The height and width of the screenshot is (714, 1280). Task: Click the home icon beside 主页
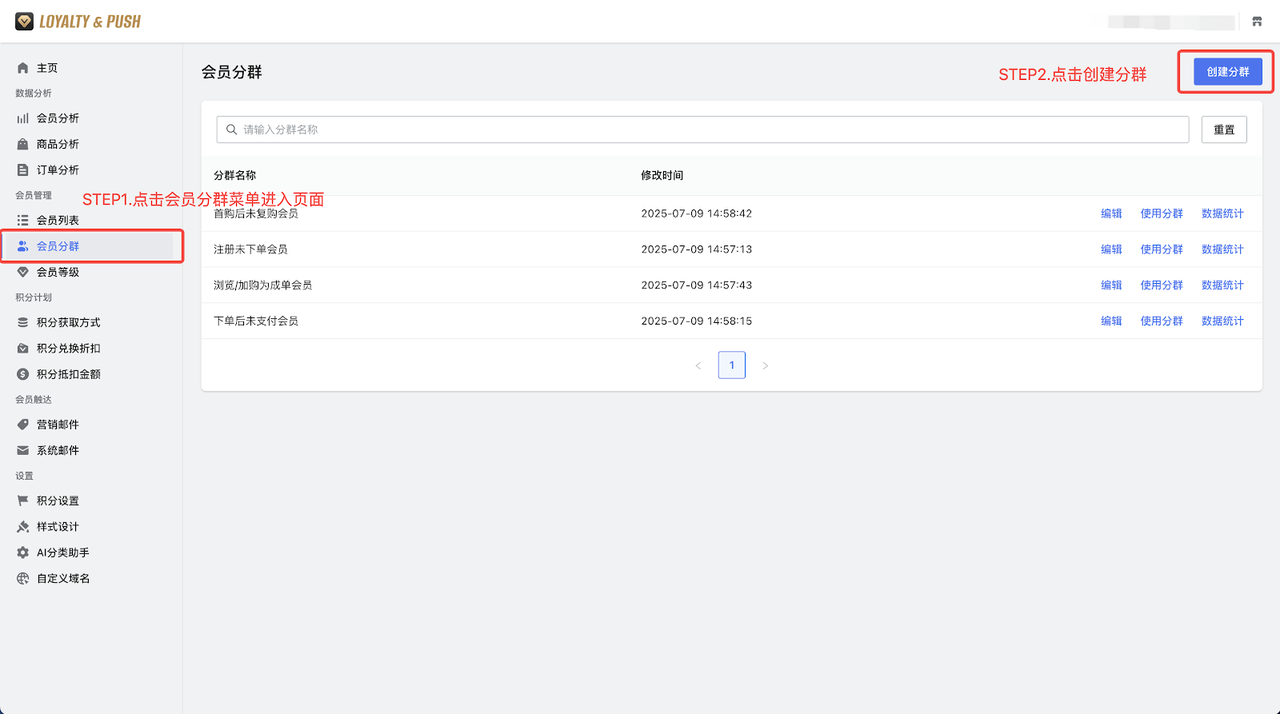click(23, 68)
